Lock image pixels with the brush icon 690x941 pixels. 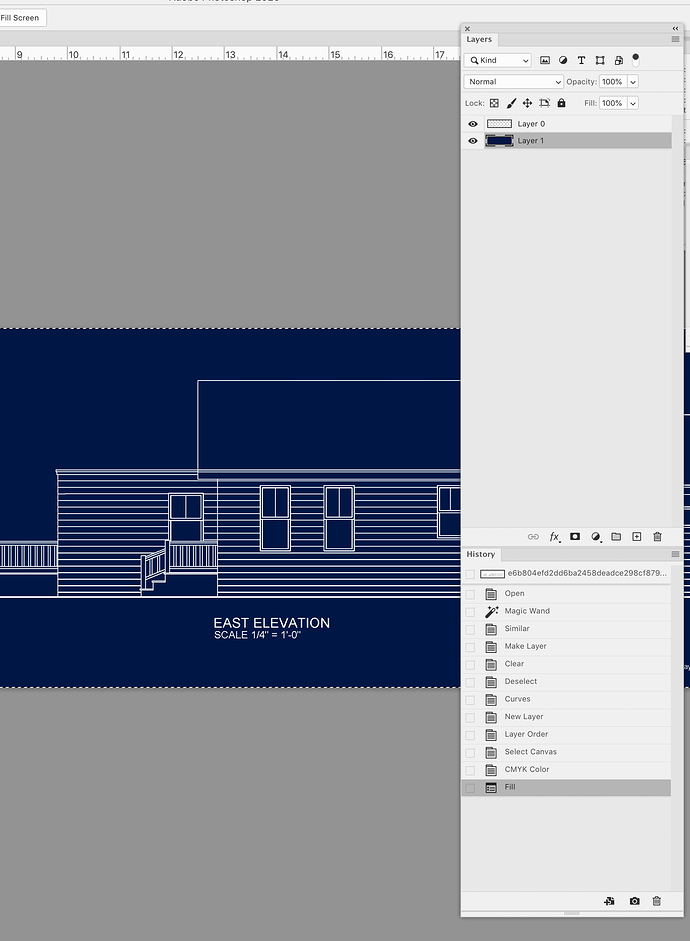[511, 103]
